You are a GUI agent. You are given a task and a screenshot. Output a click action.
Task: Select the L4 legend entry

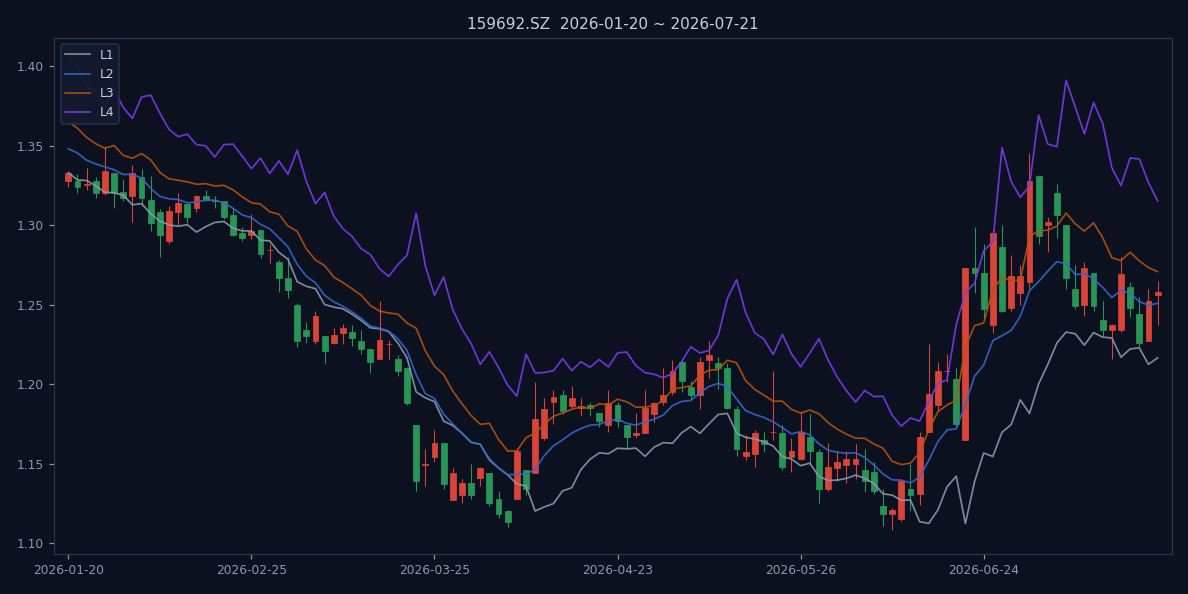89,111
